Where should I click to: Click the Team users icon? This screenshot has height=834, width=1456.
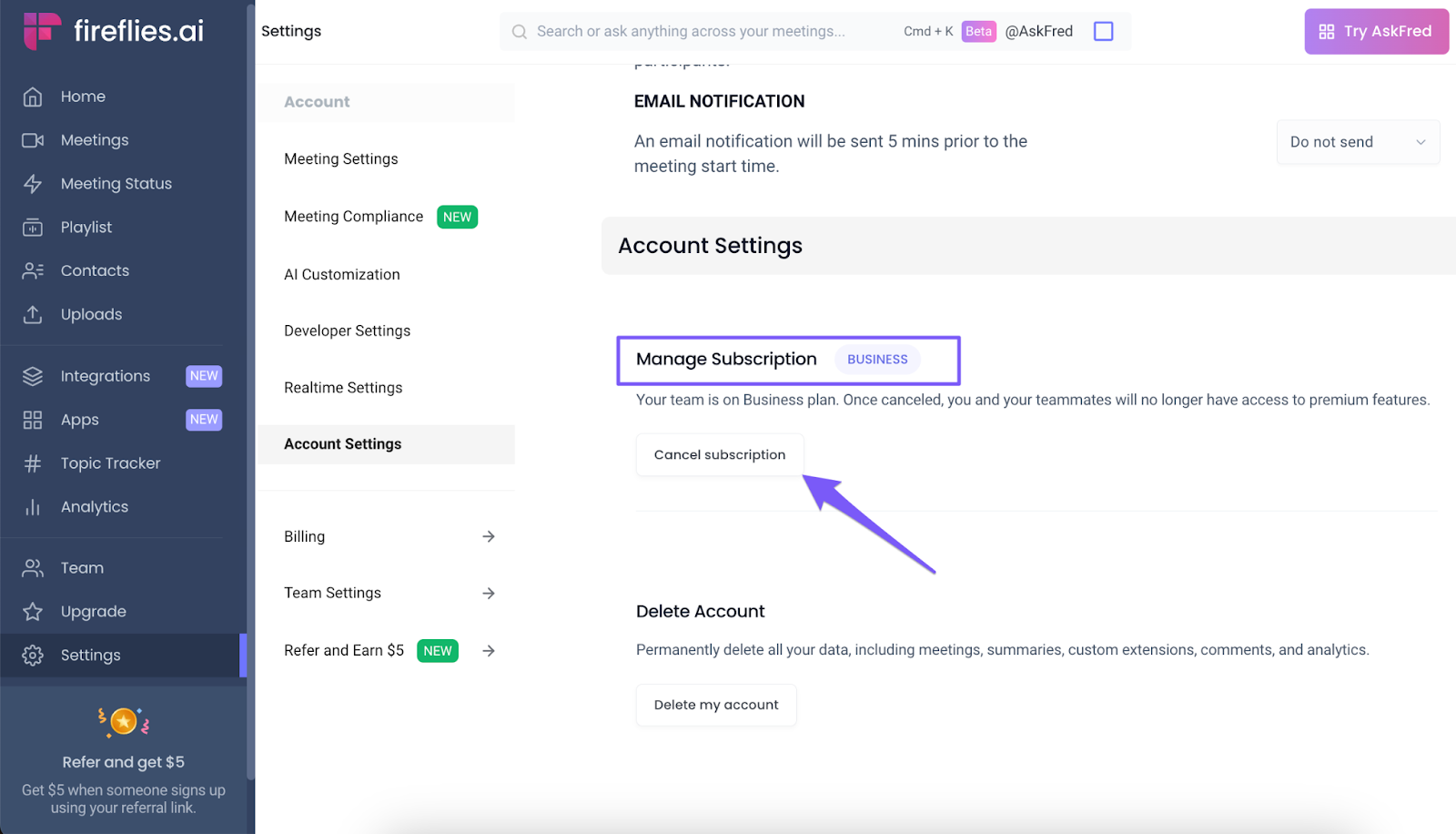click(x=33, y=568)
